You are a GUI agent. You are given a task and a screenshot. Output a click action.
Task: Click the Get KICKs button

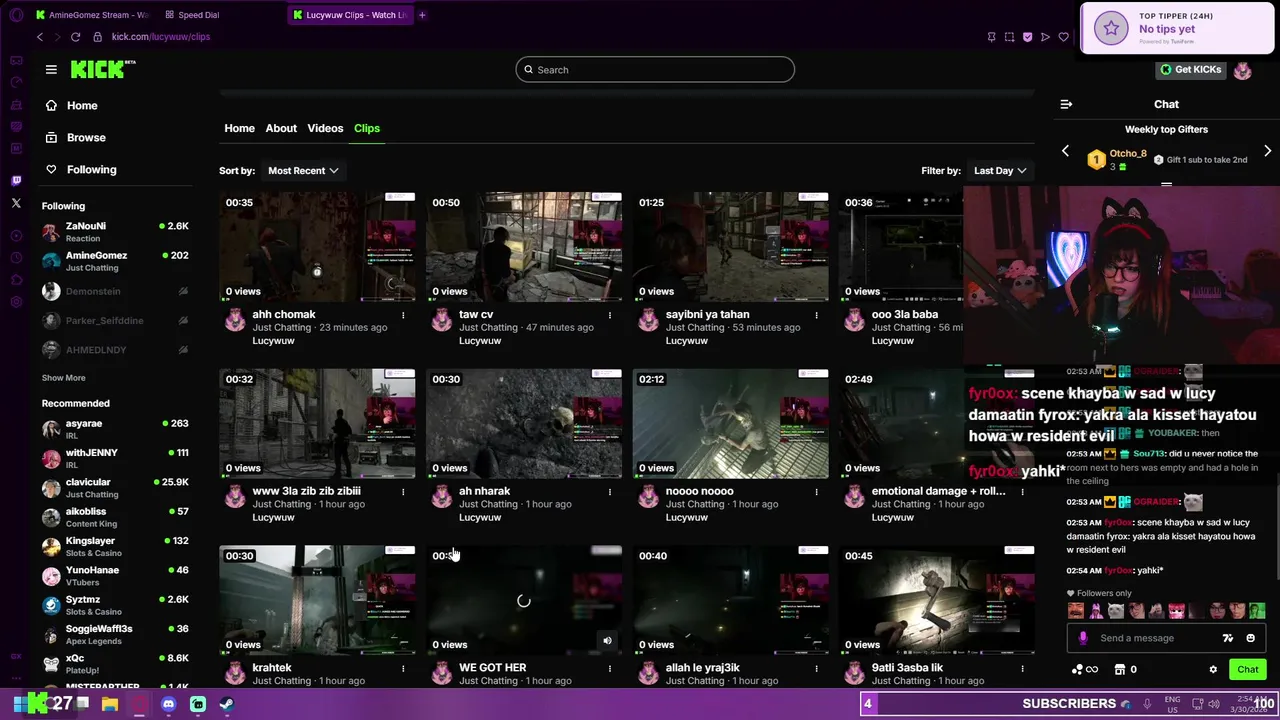[x=1190, y=70]
